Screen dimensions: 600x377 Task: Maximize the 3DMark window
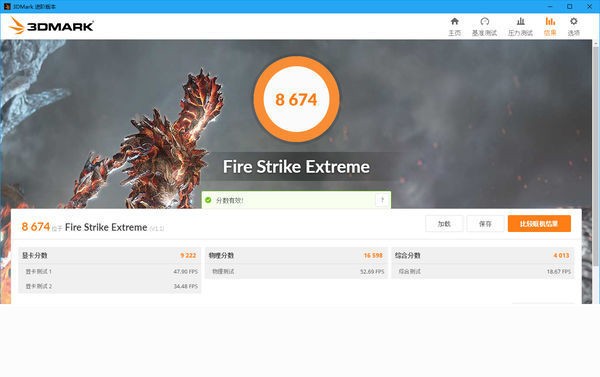(x=570, y=7)
